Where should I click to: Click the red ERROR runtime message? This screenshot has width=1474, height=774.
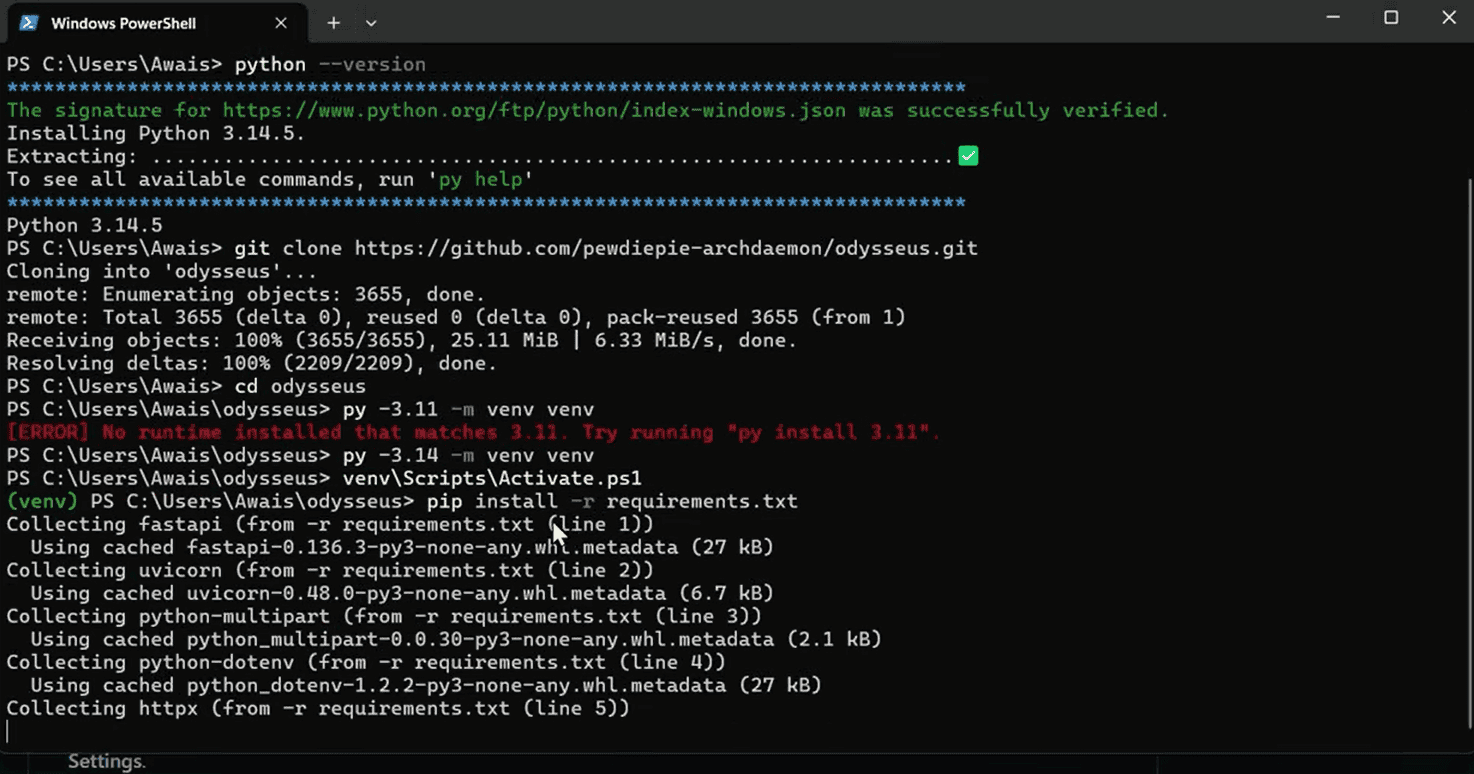(474, 432)
